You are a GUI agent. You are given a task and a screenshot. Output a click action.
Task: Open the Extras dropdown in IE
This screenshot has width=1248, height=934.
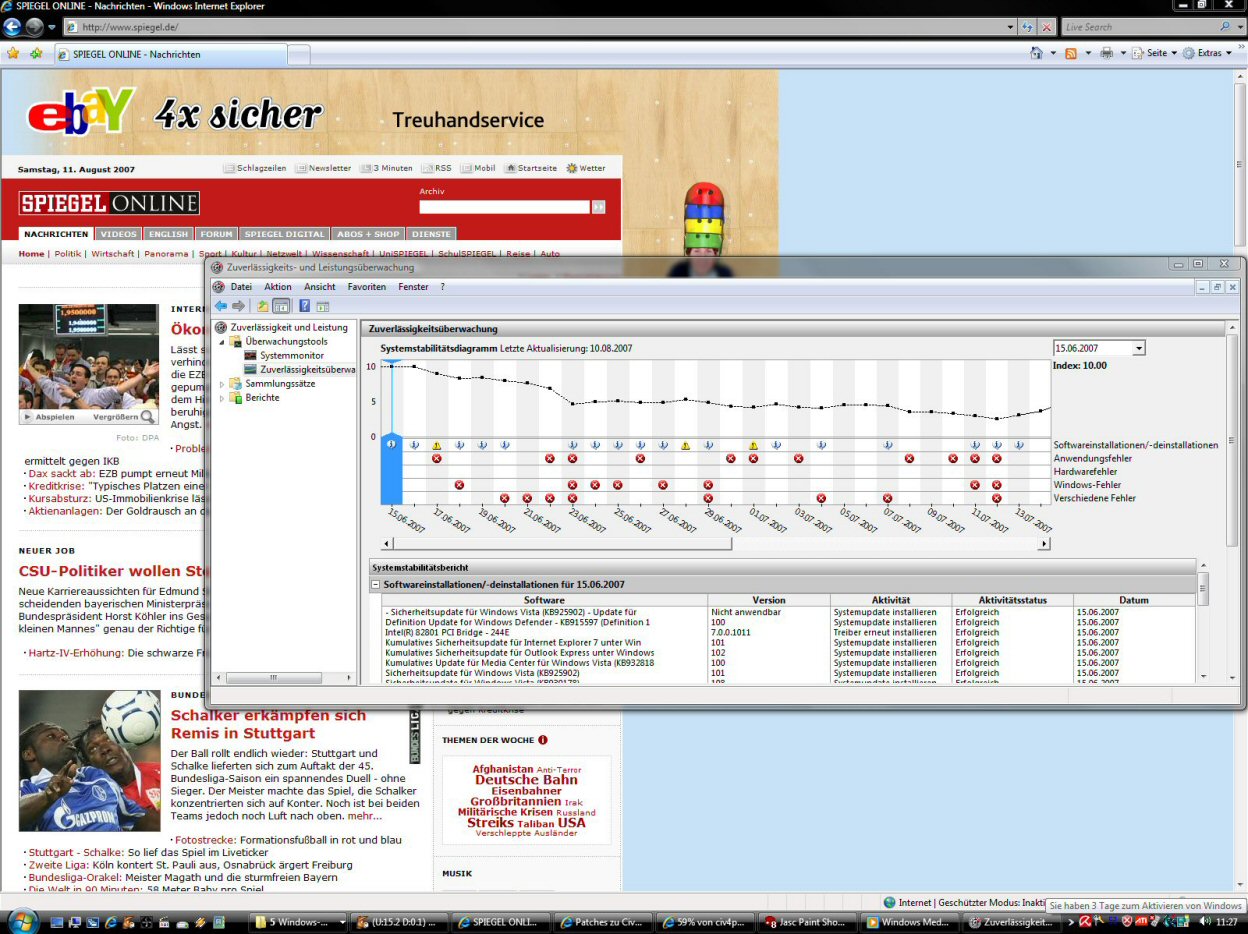point(1208,53)
